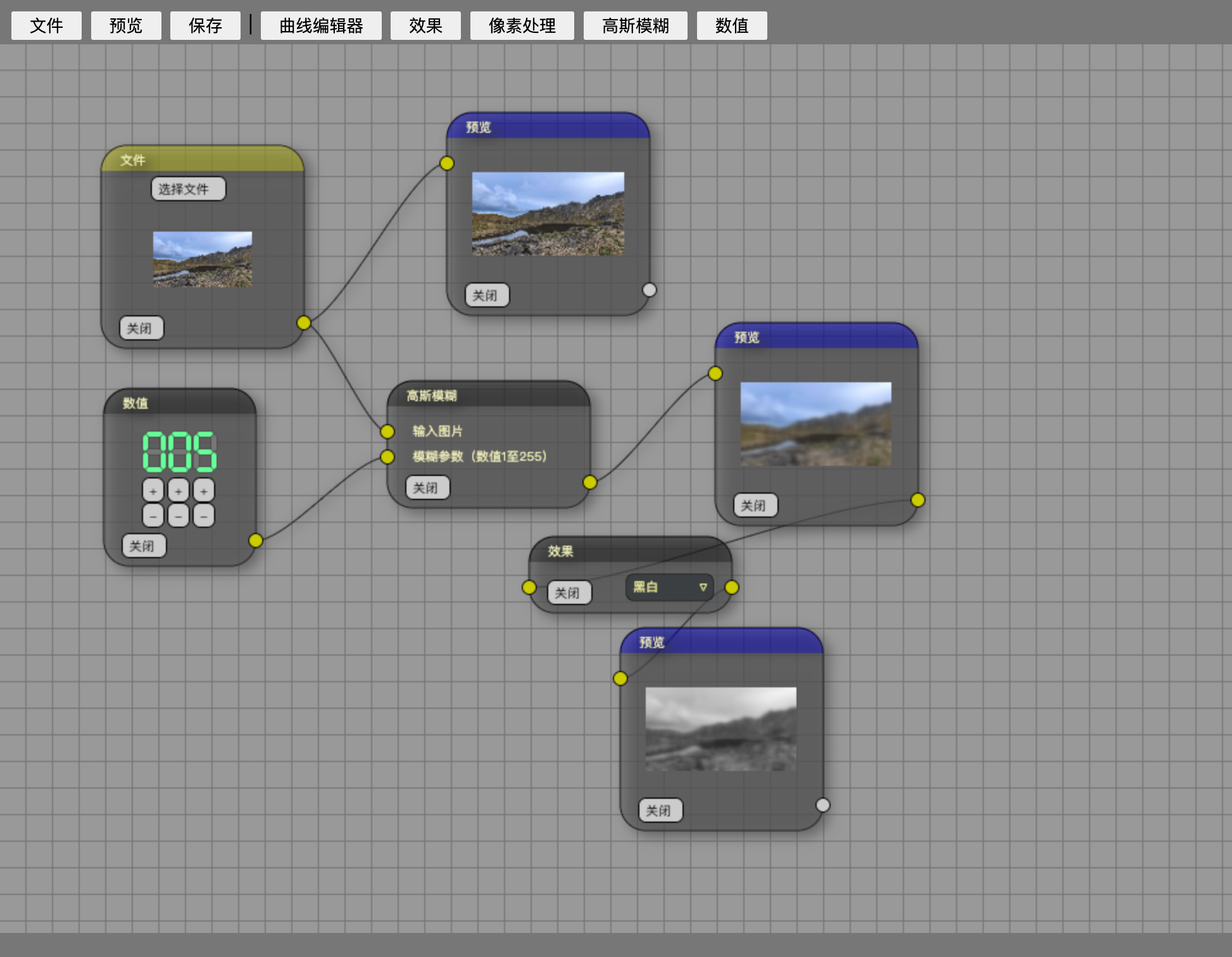The width and height of the screenshot is (1232, 957).
Task: Click the 输入图片 input port on 高斯模糊
Action: 387,432
